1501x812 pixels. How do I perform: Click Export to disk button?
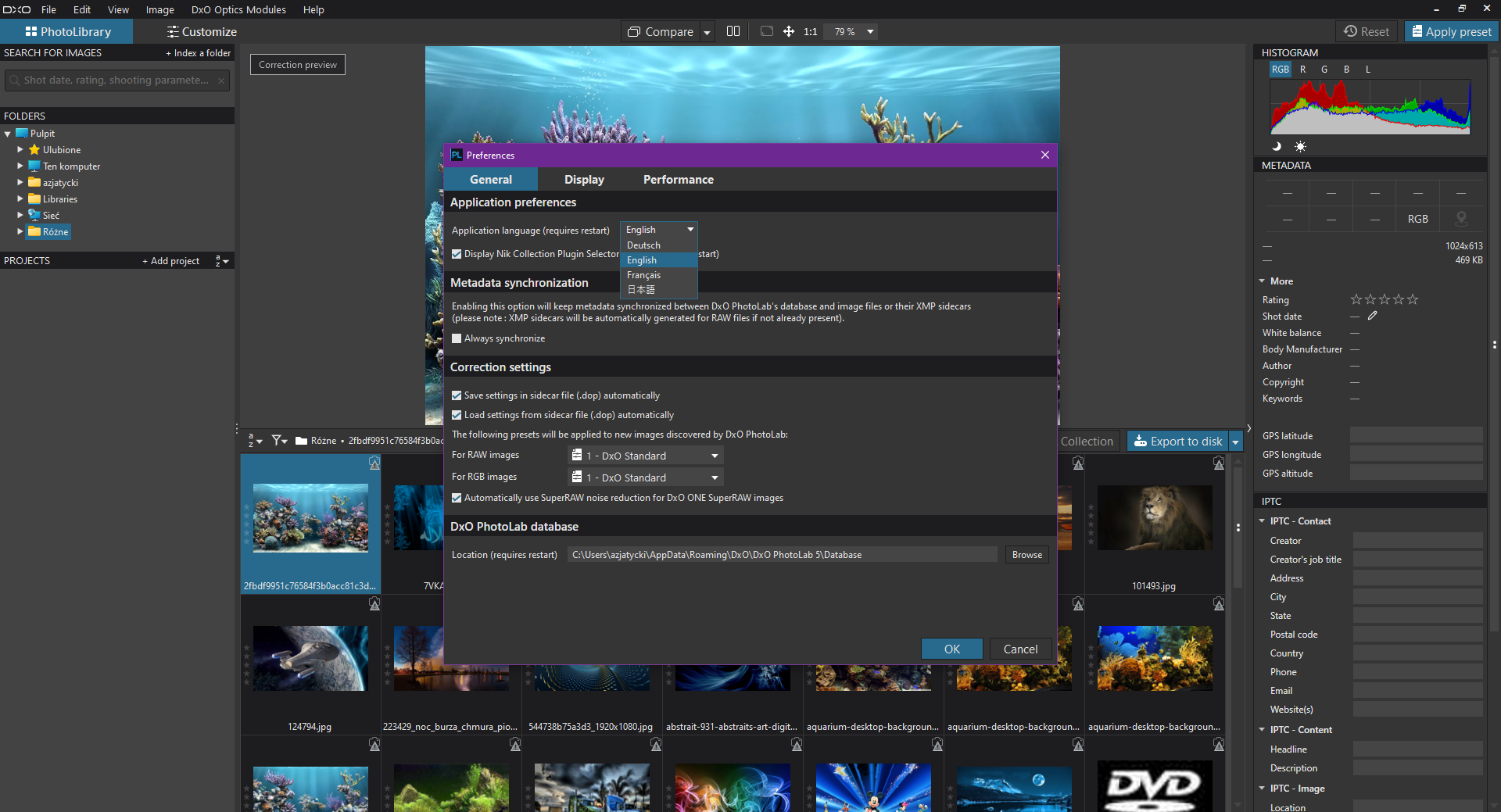click(1178, 442)
